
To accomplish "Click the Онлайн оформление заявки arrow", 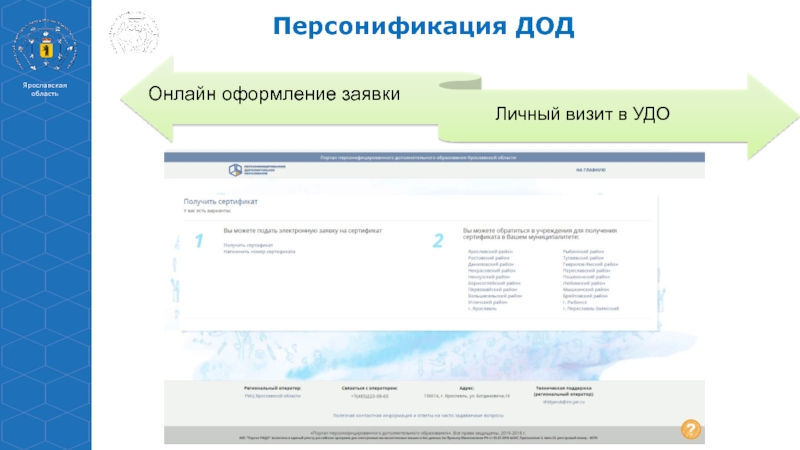I will [x=275, y=94].
